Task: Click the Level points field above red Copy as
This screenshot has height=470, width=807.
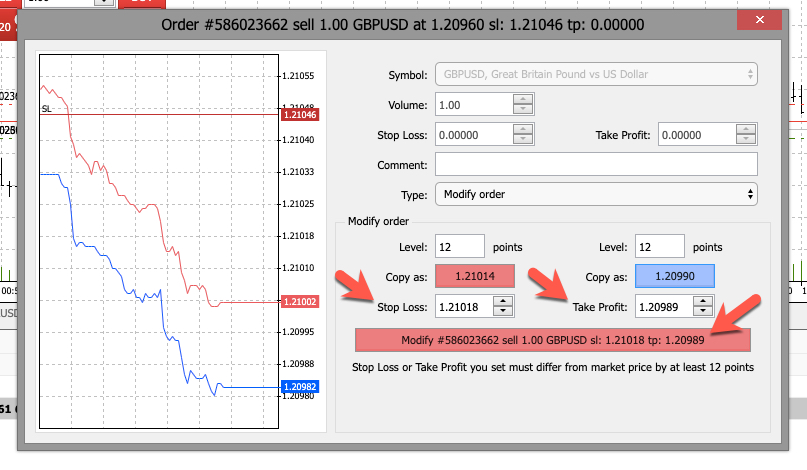Action: click(460, 246)
